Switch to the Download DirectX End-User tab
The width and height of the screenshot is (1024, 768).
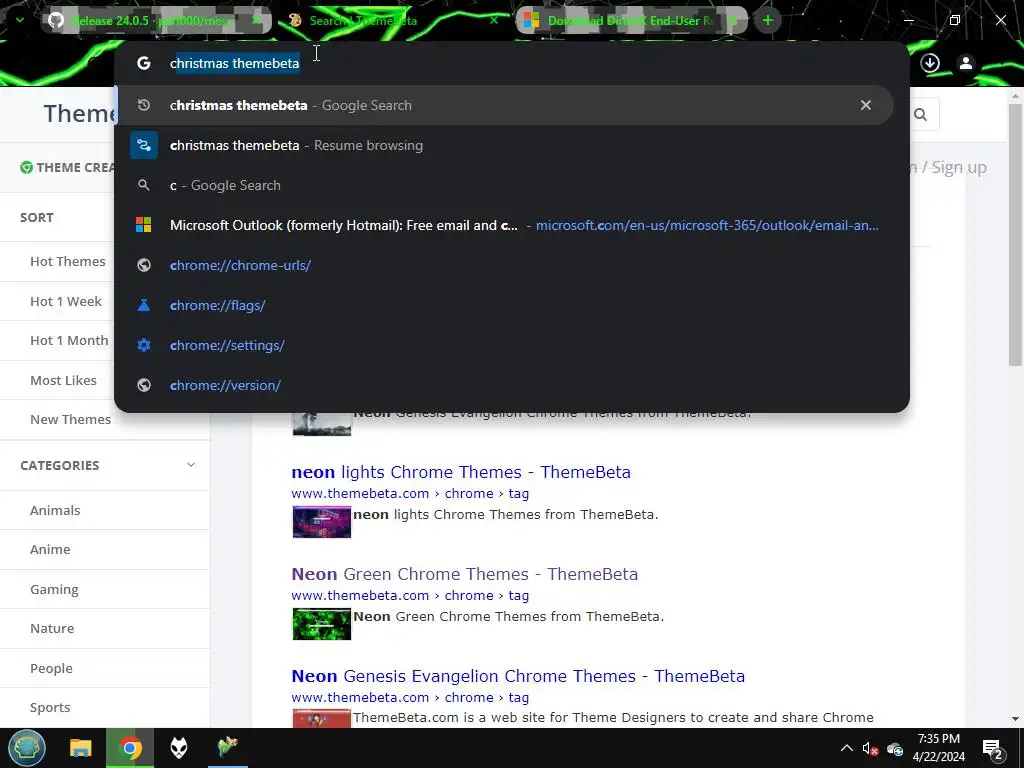pos(631,20)
